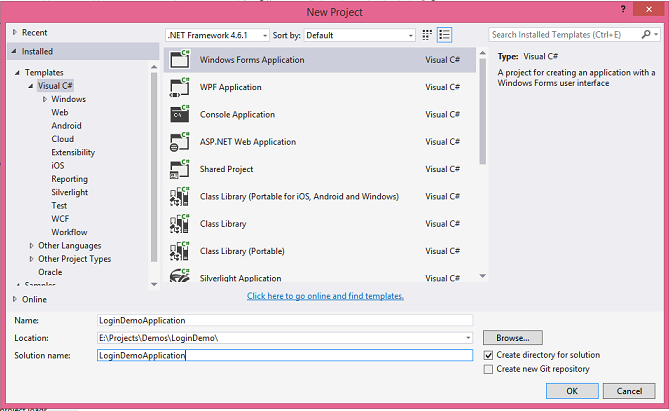The width and height of the screenshot is (669, 411).
Task: Open the dialog help question mark
Action: click(x=623, y=9)
